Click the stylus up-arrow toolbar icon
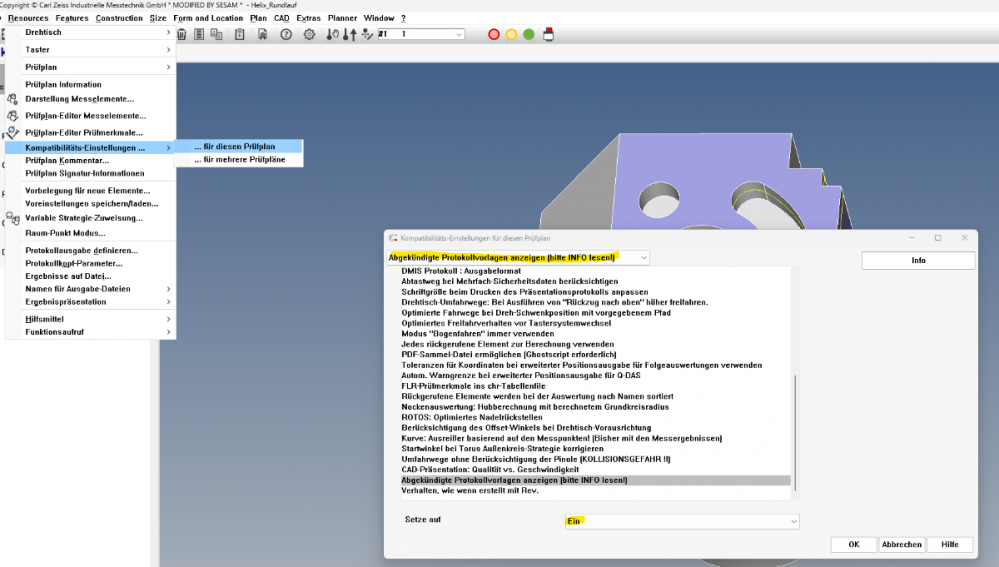999x567 pixels. 350,34
